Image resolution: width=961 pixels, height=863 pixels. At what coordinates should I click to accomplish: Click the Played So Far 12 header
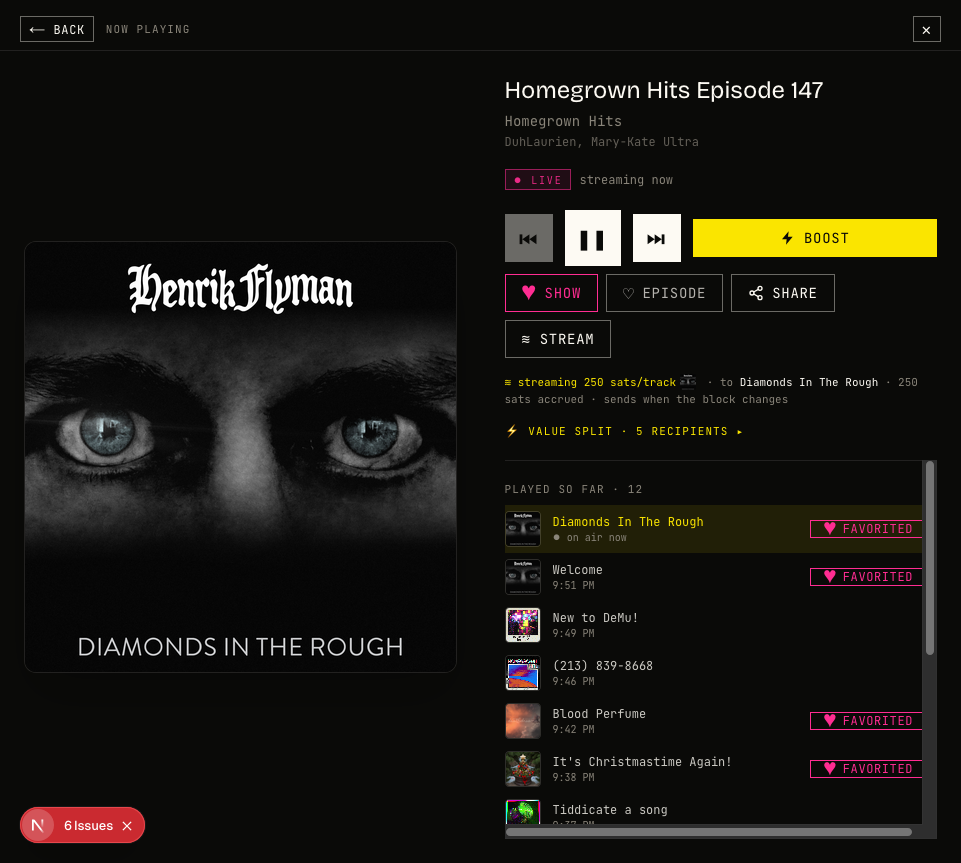[x=573, y=490]
